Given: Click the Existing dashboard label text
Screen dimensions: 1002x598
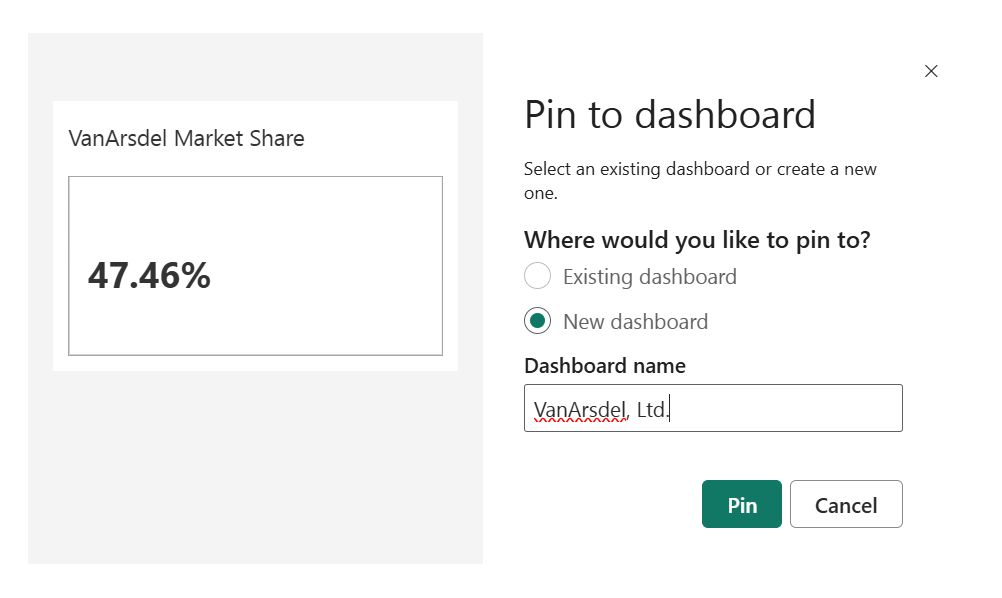Looking at the screenshot, I should (649, 277).
